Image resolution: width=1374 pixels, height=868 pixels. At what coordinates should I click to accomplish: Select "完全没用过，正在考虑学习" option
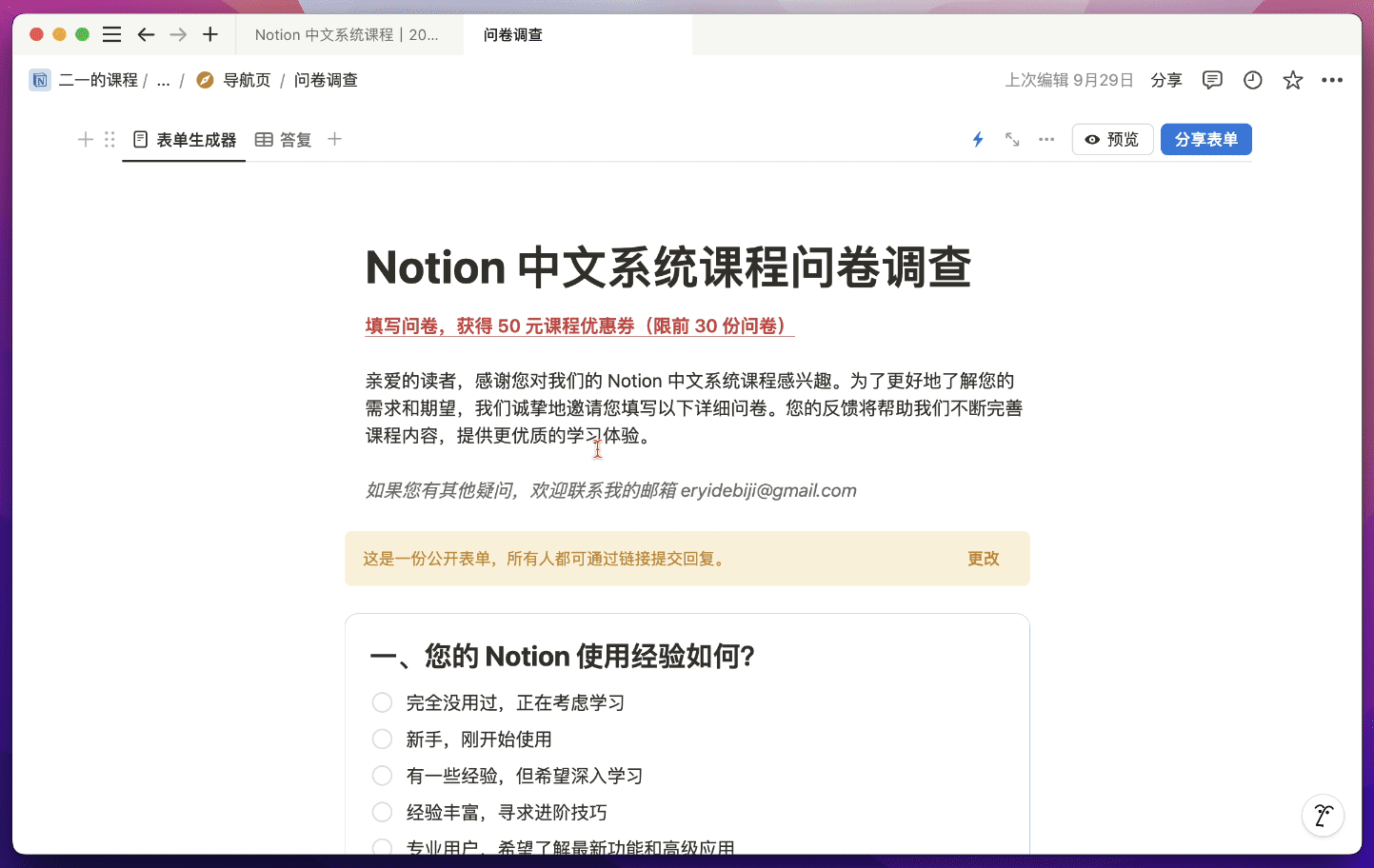tap(382, 702)
